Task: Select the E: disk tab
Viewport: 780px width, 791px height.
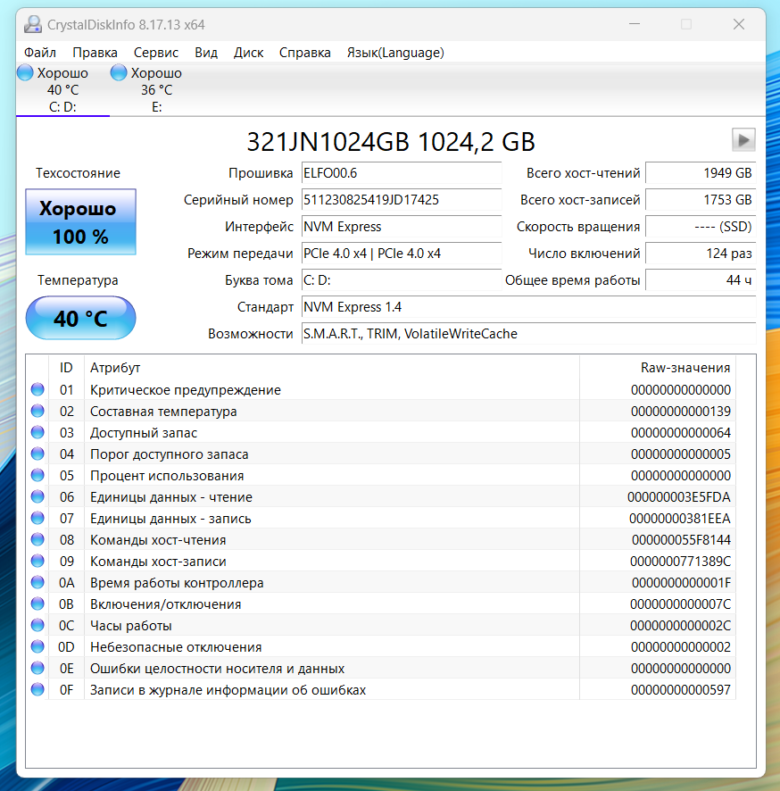Action: [156, 90]
